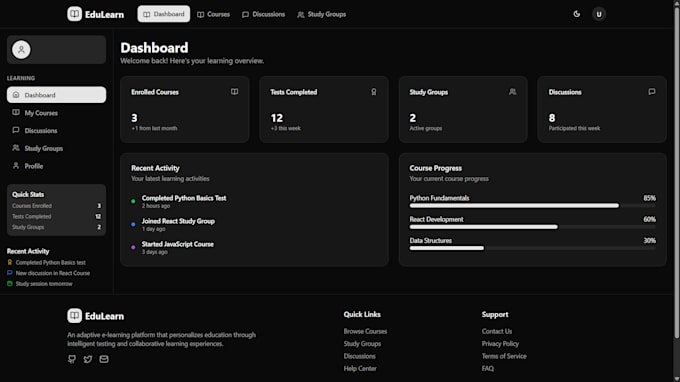Follow the Privacy Policy footer link
Viewport: 680px width, 382px height.
[500, 343]
